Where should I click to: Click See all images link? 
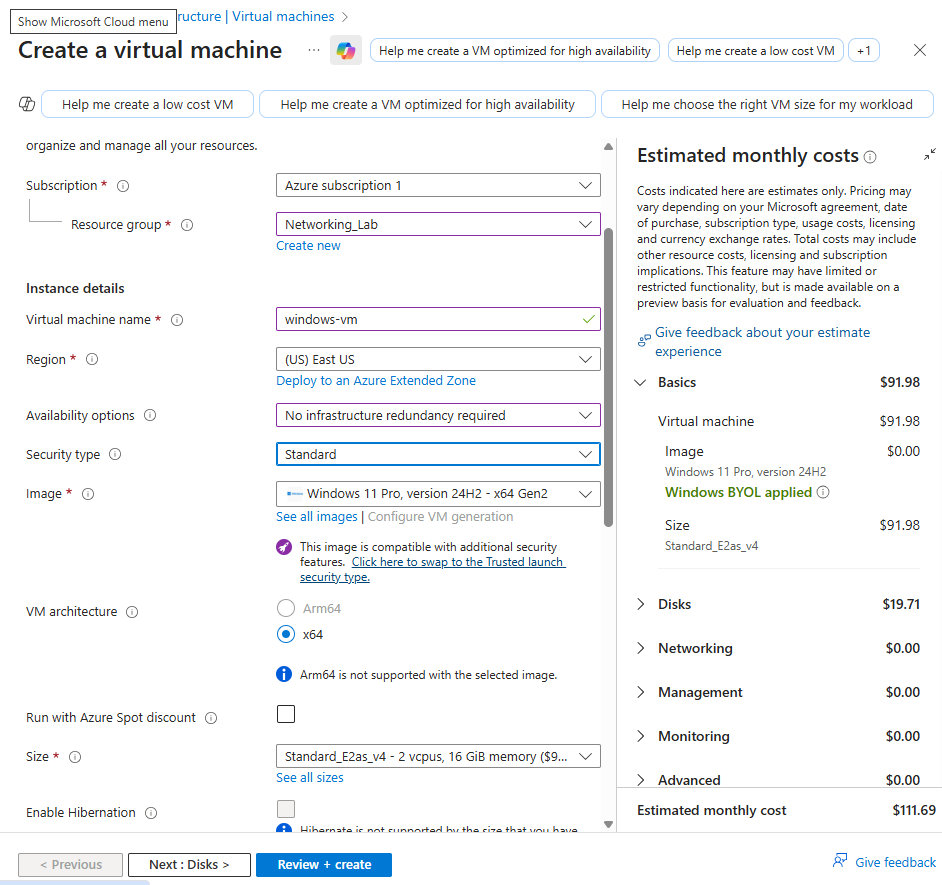click(317, 517)
